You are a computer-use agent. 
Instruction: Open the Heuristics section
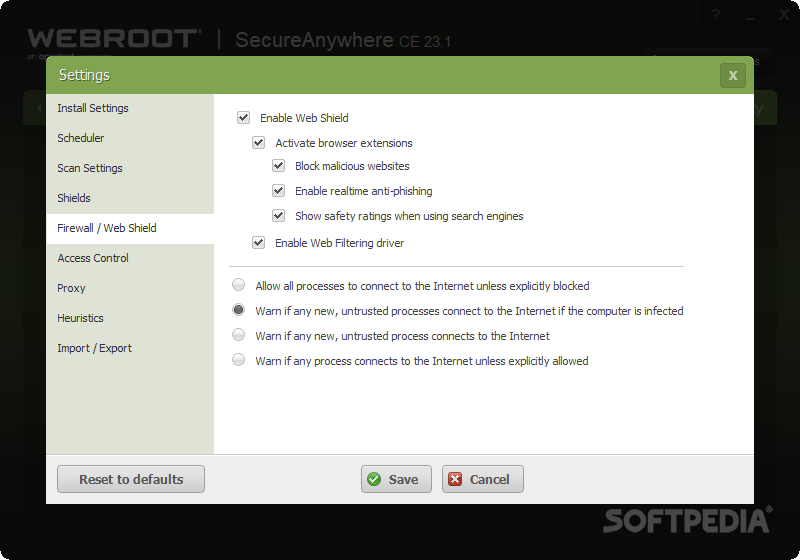click(130, 319)
